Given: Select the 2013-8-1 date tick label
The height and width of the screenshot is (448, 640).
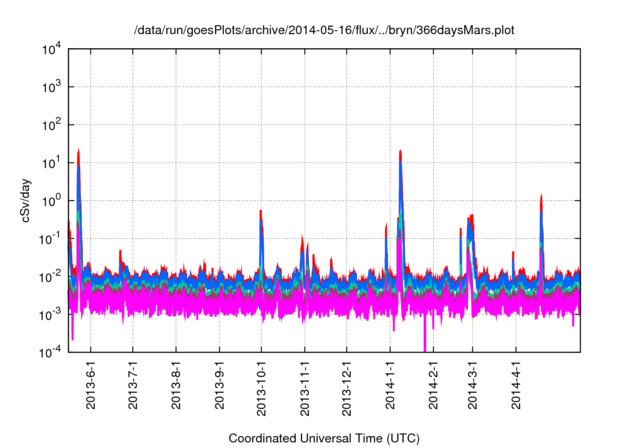Looking at the screenshot, I should pos(176,384).
